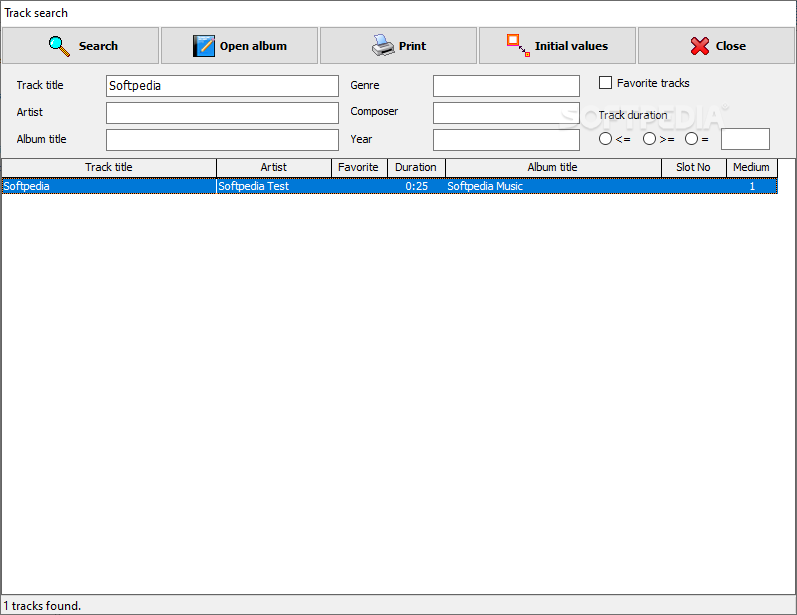This screenshot has width=797, height=615.
Task: Select the <= track duration radio button
Action: point(605,139)
